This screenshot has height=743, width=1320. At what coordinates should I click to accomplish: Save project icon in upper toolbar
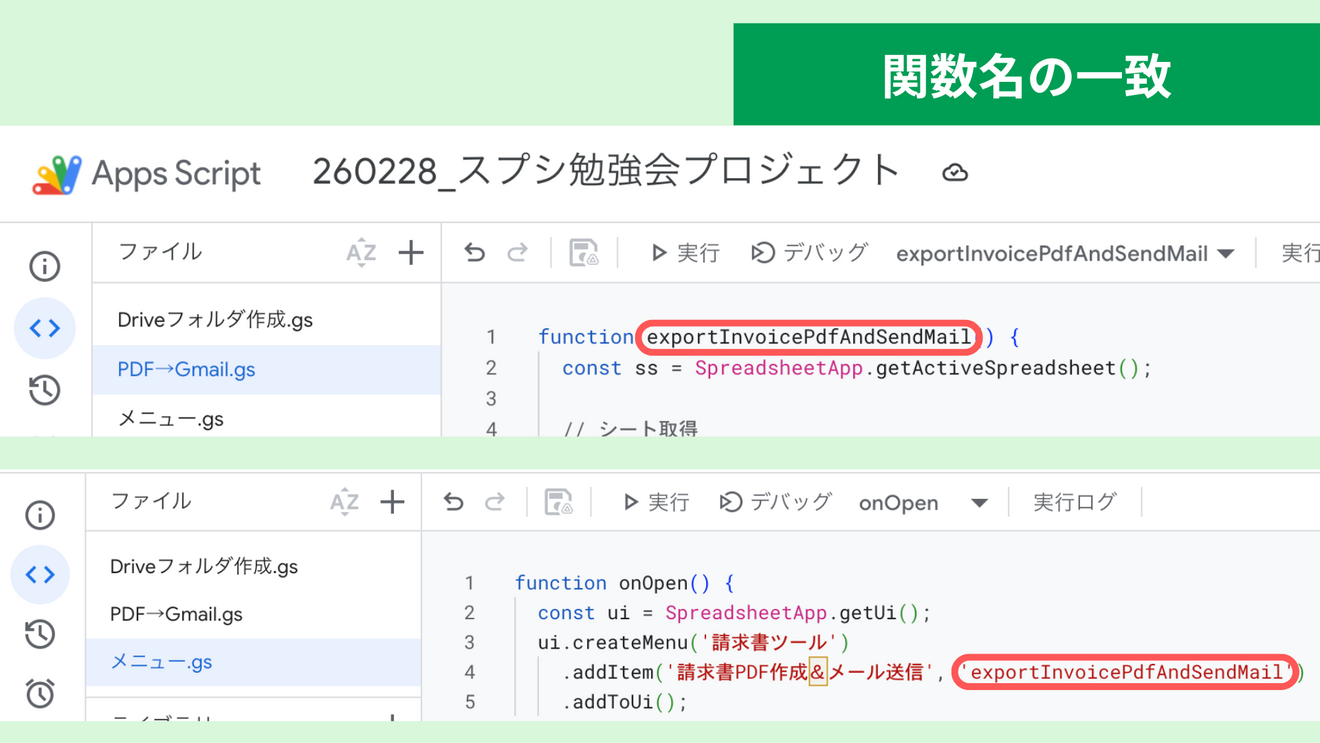pos(583,253)
